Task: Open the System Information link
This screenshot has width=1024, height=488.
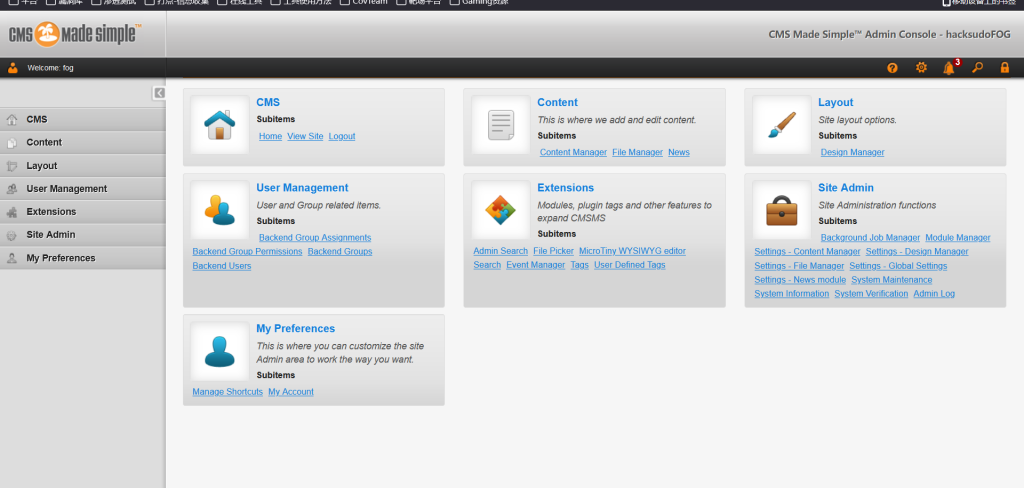Action: point(792,294)
